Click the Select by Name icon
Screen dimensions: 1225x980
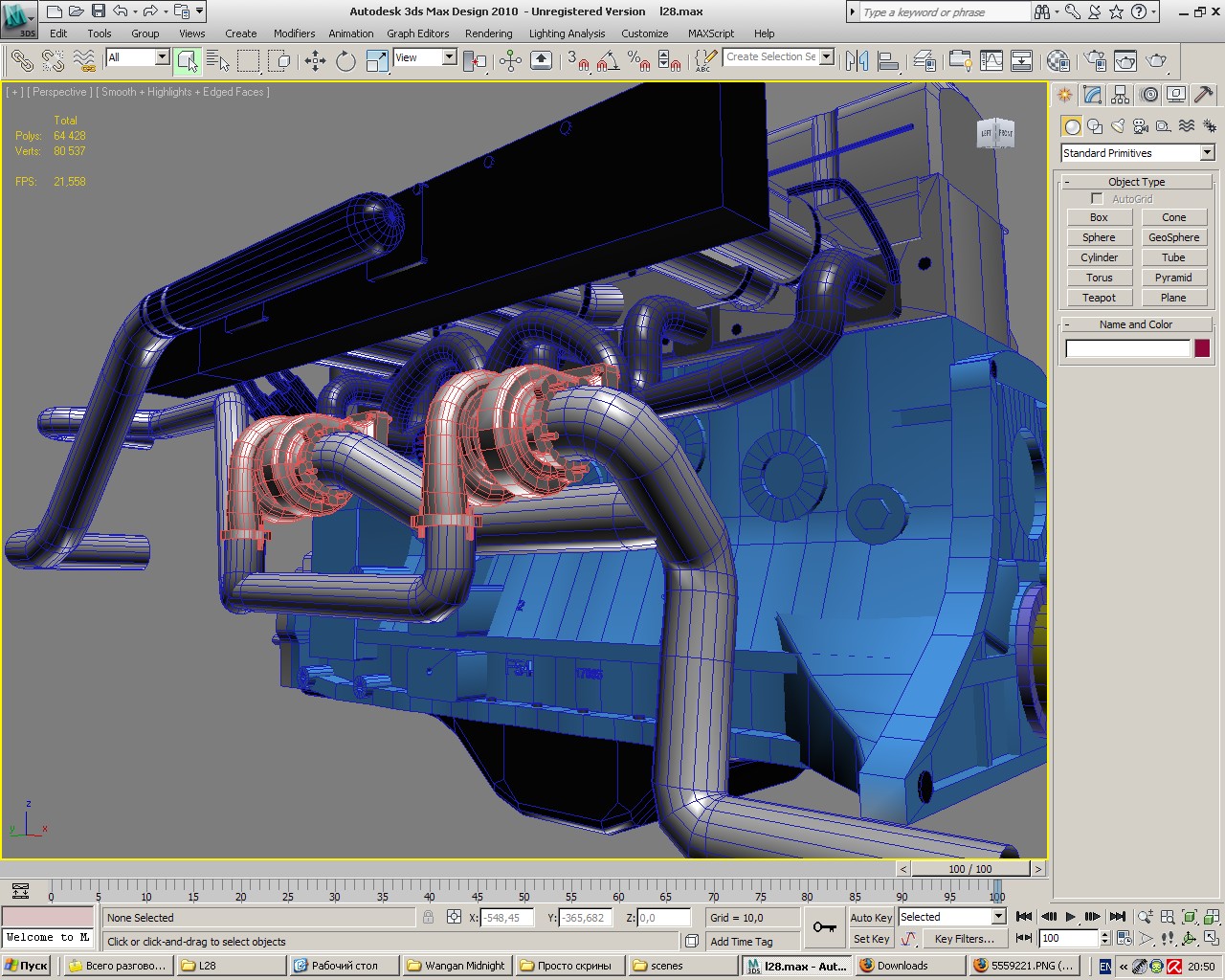[x=218, y=61]
